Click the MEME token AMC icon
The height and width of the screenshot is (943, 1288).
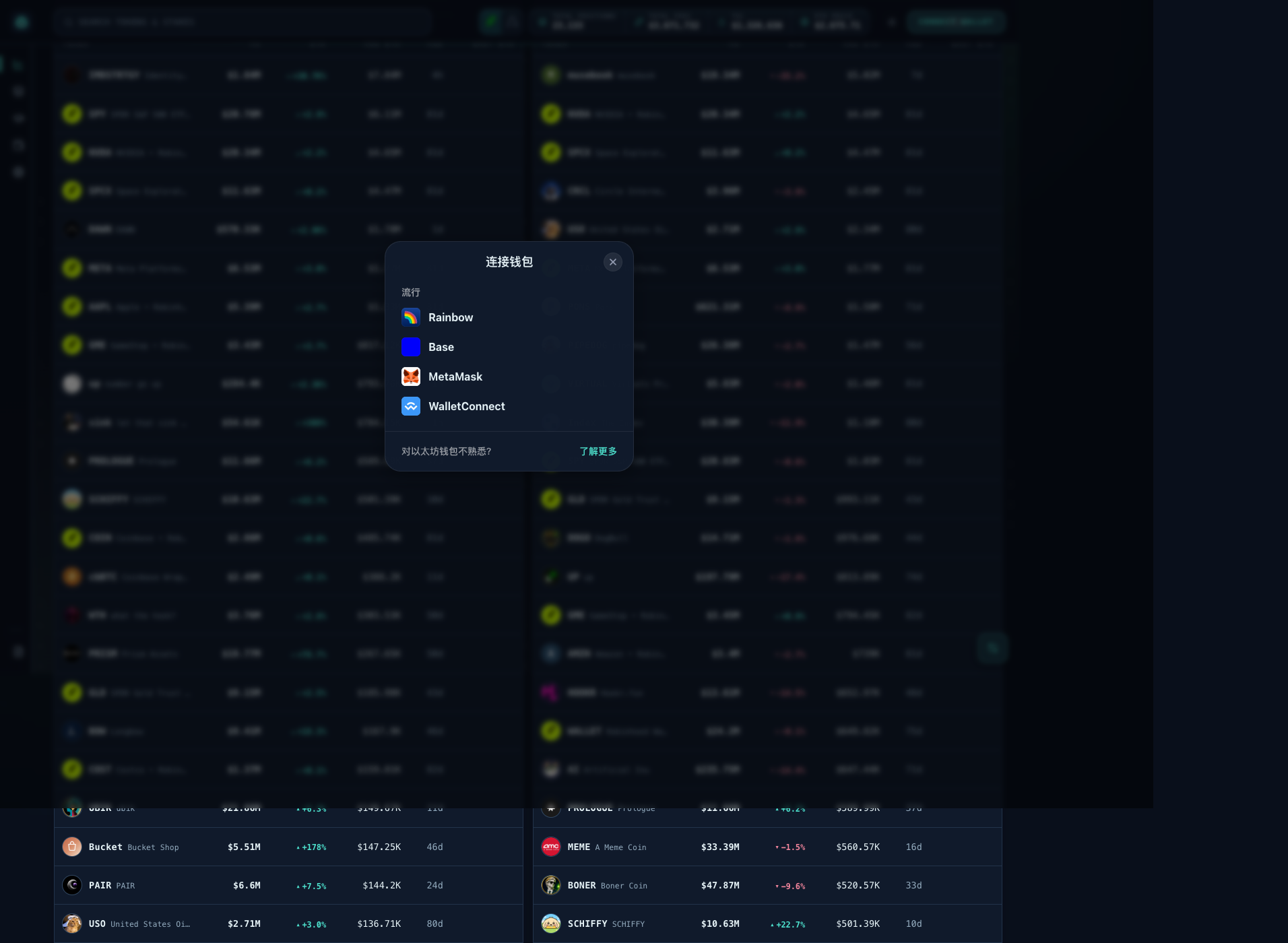click(551, 847)
